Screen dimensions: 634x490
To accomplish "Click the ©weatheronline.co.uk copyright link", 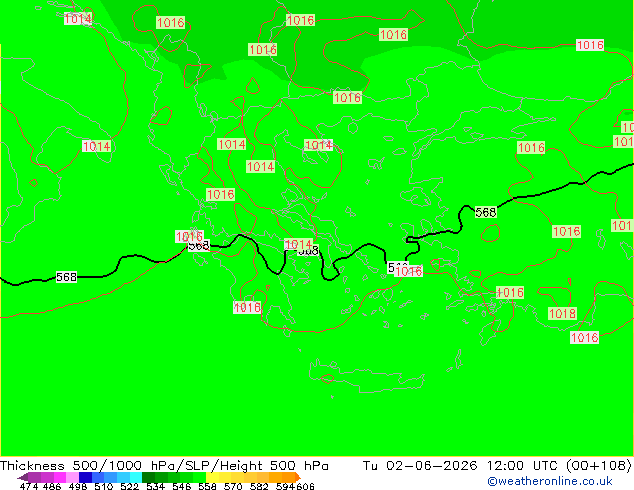I will [550, 481].
